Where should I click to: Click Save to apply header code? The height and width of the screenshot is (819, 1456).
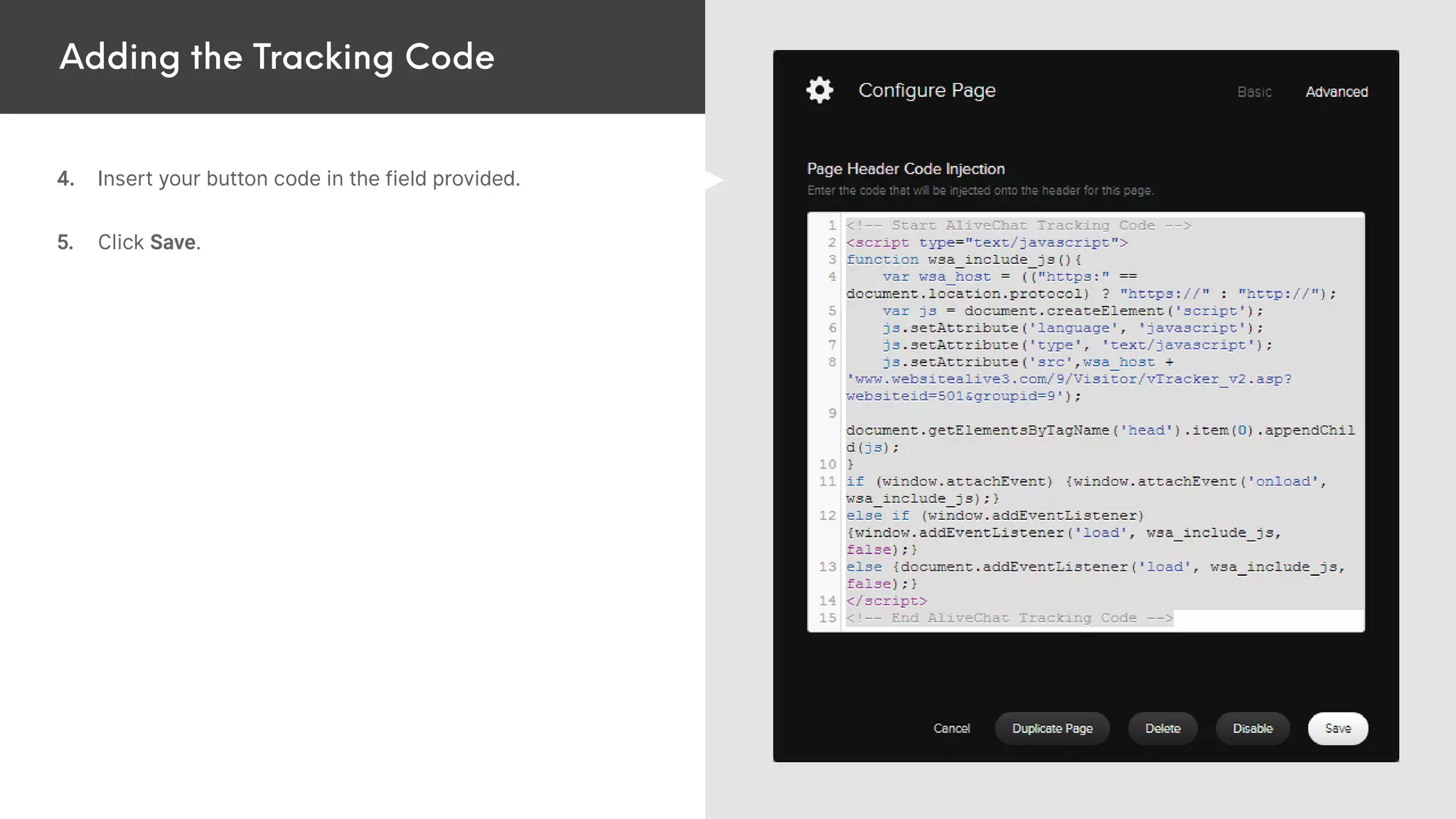tap(1338, 729)
